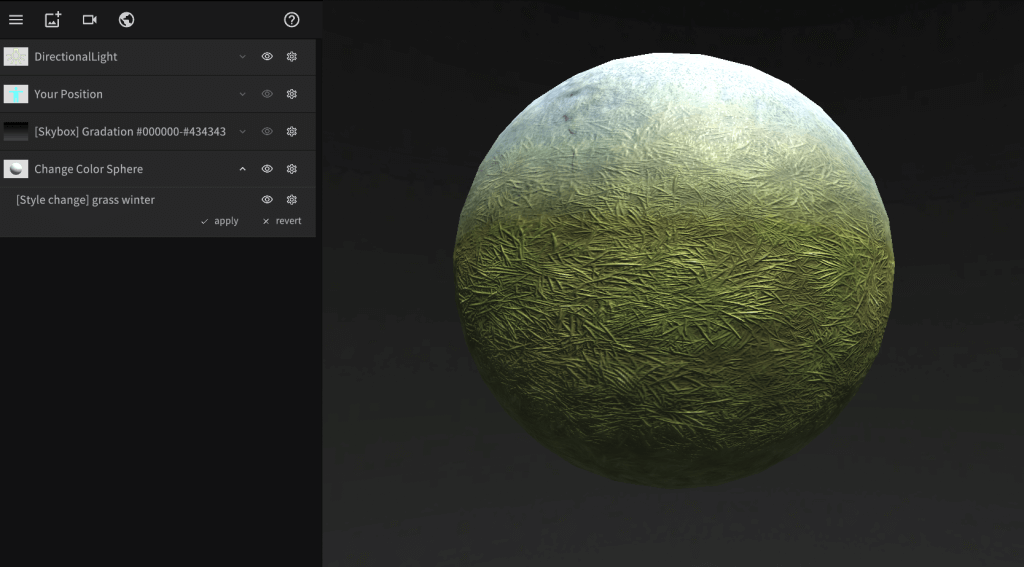Open Skybox Gradation settings gear
1024x567 pixels.
[292, 131]
